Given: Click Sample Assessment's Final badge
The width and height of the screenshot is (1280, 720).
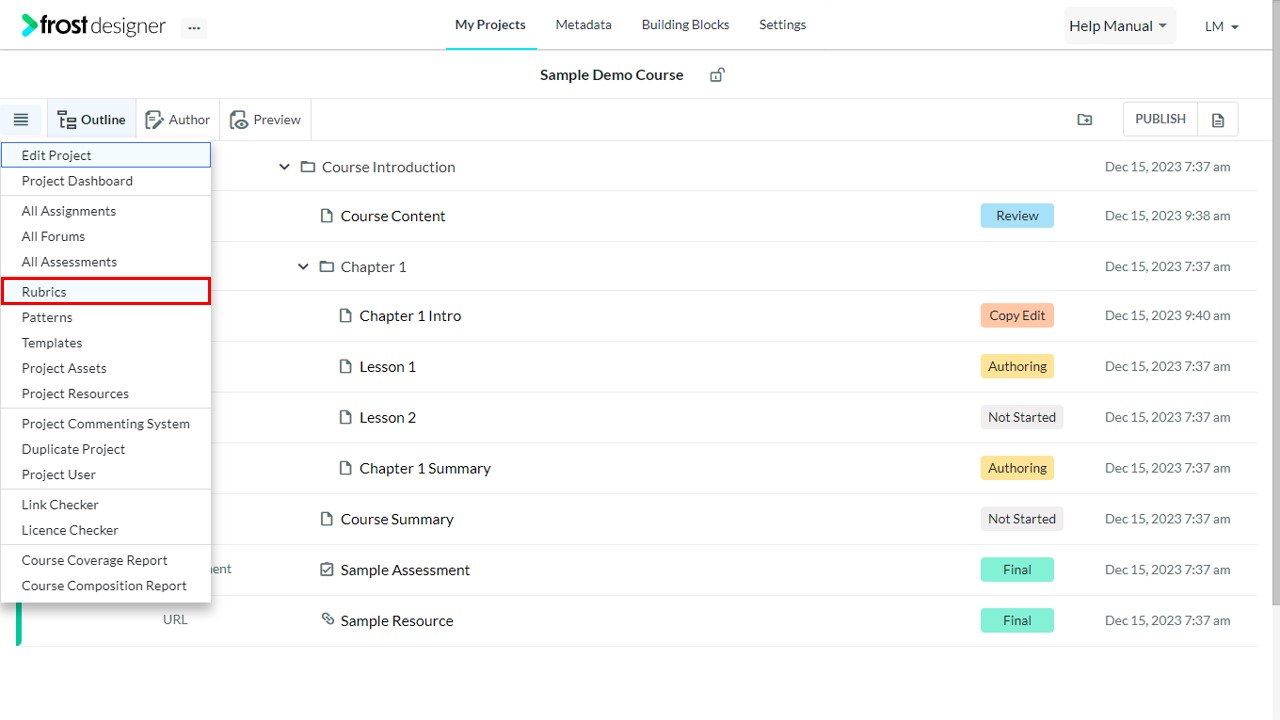Looking at the screenshot, I should [x=1017, y=570].
